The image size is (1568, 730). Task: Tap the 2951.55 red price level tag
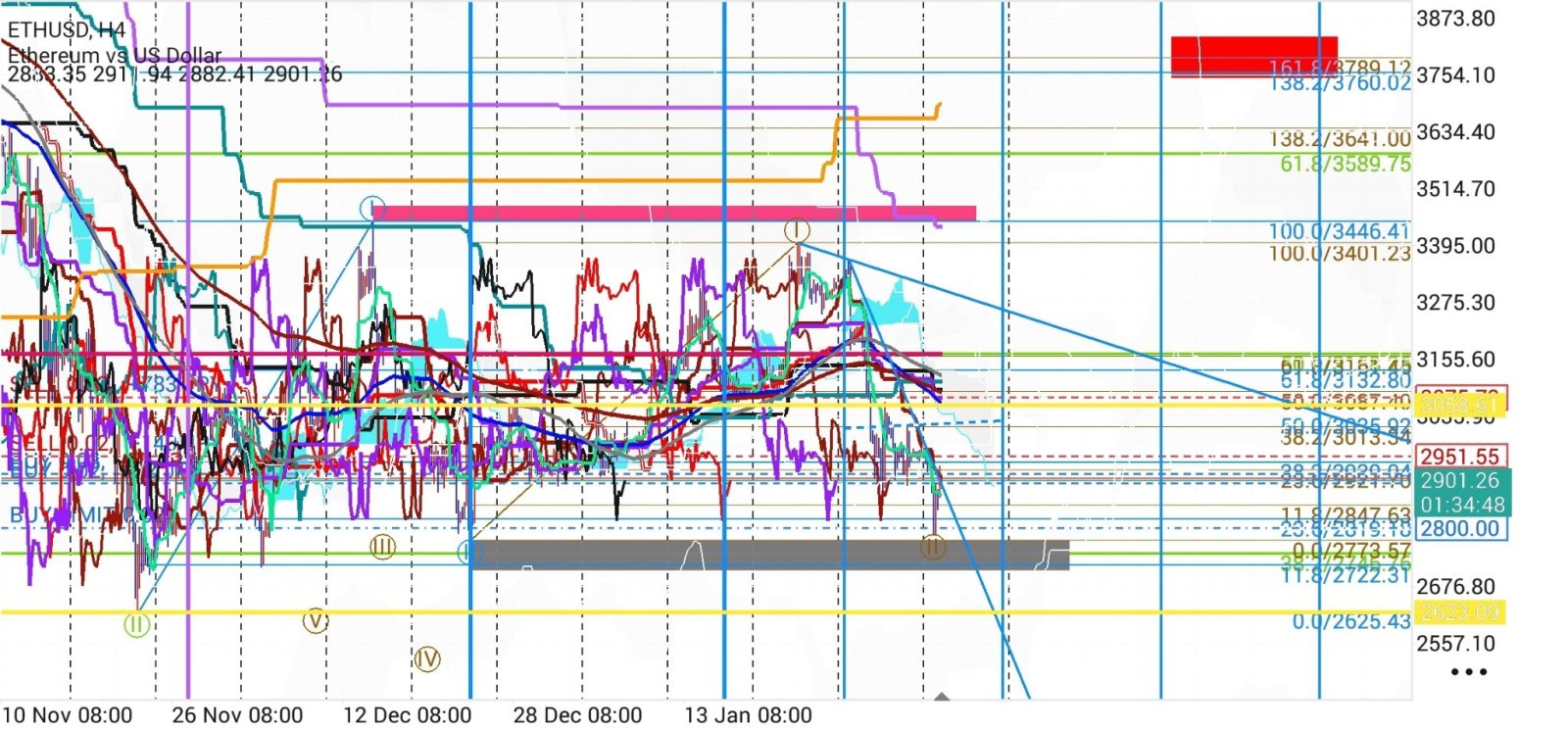click(1459, 457)
